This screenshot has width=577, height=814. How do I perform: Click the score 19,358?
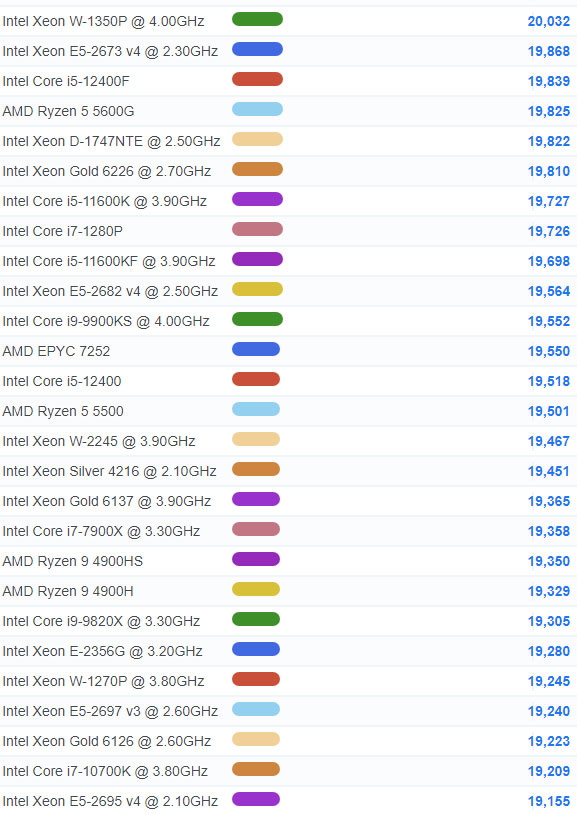tap(549, 532)
